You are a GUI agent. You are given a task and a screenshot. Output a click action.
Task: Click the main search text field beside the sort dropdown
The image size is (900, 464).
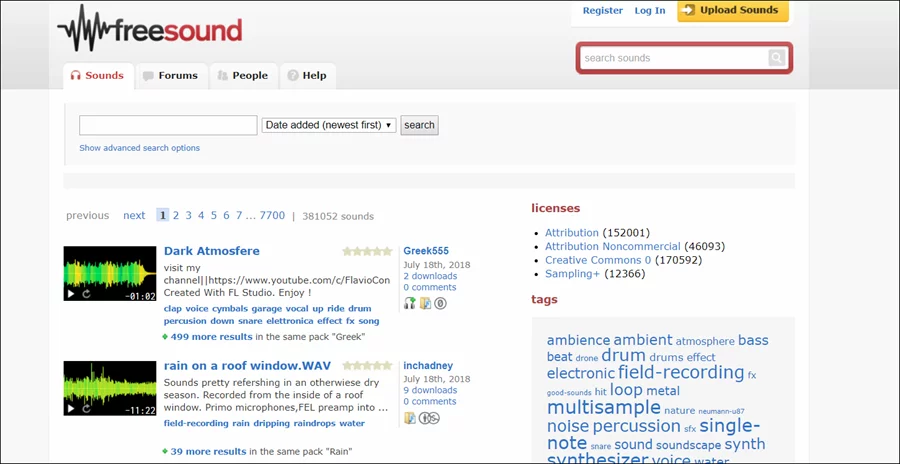(x=168, y=125)
